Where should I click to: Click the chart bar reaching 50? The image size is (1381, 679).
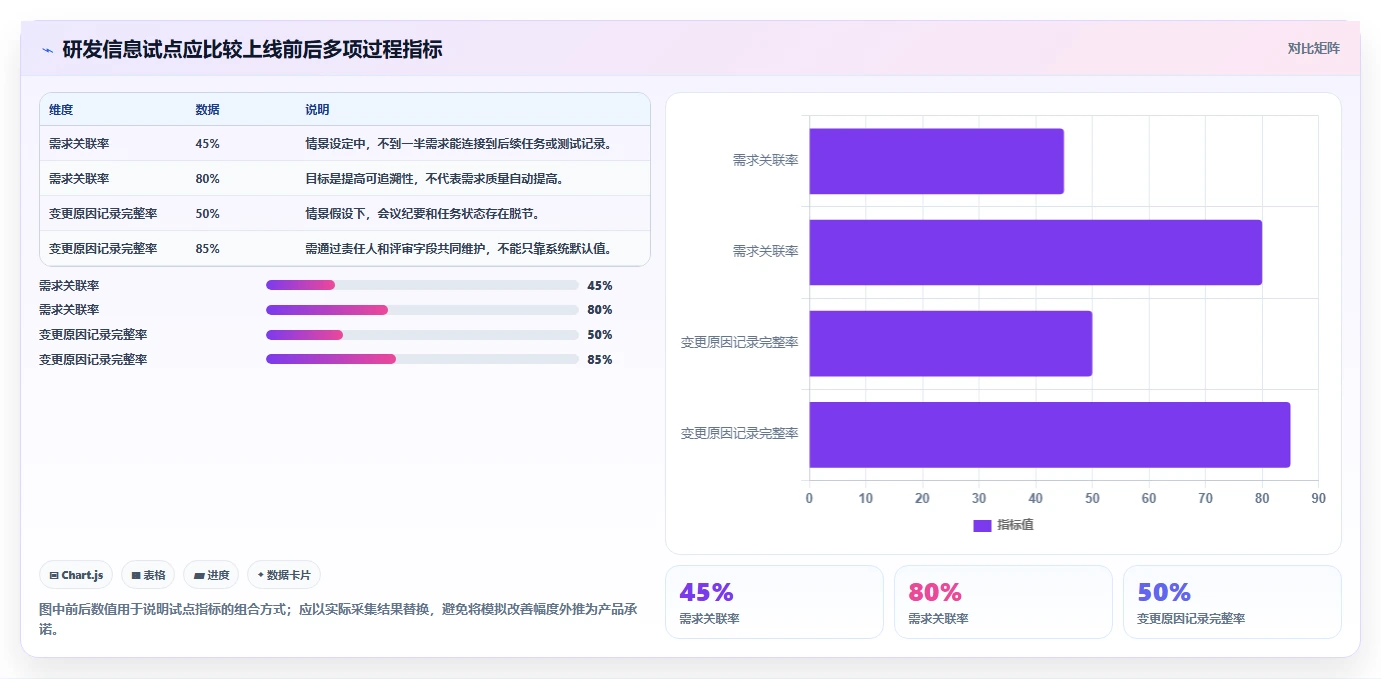[950, 343]
